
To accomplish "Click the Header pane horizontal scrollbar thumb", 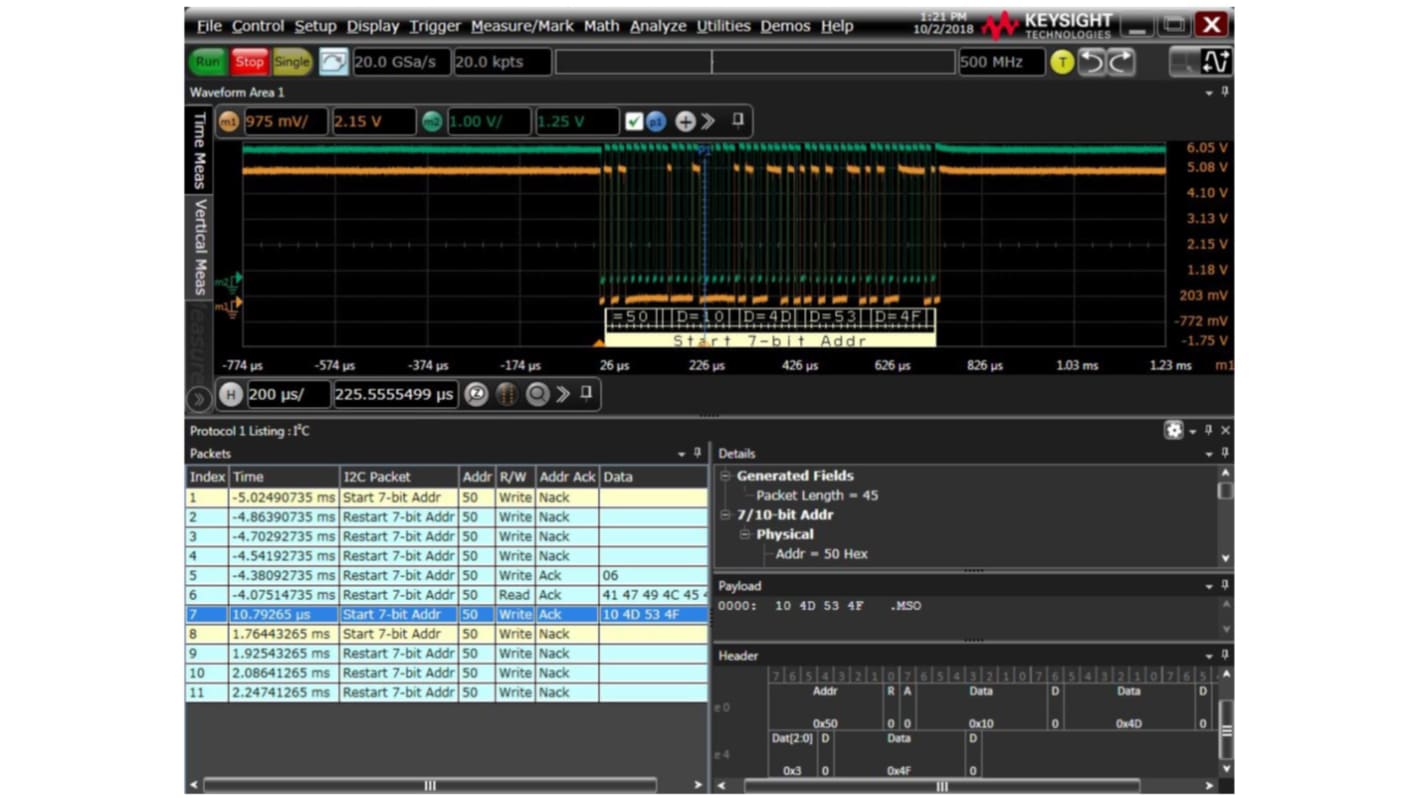I will [x=941, y=786].
